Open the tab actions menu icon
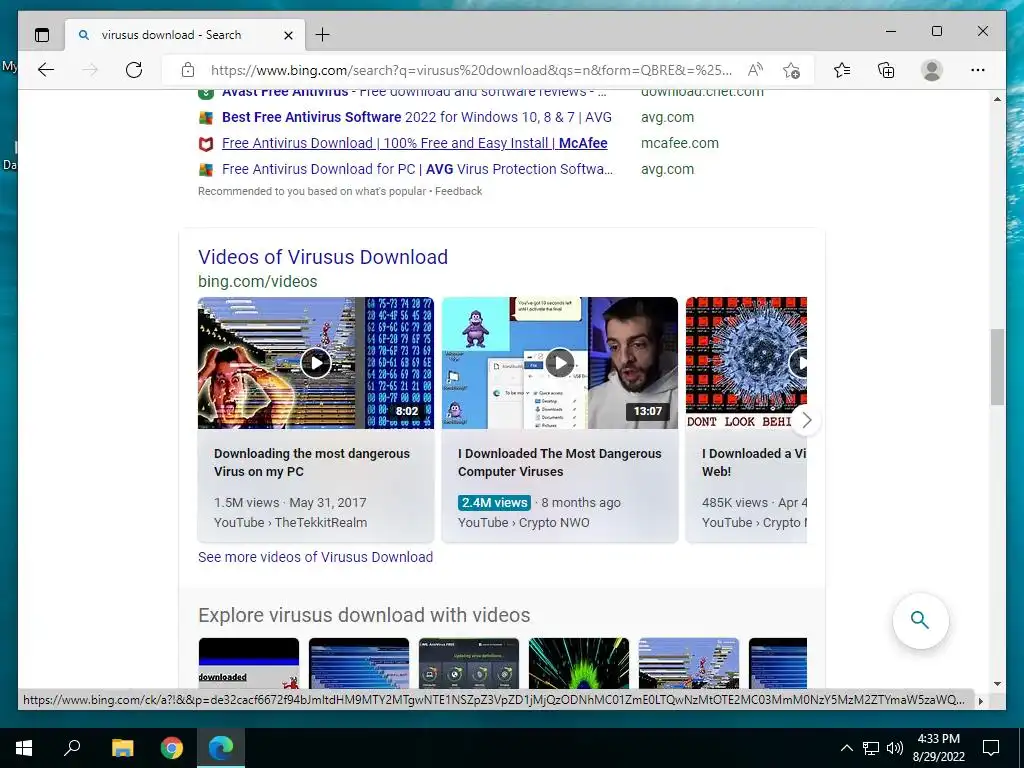1024x768 pixels. pos(42,35)
